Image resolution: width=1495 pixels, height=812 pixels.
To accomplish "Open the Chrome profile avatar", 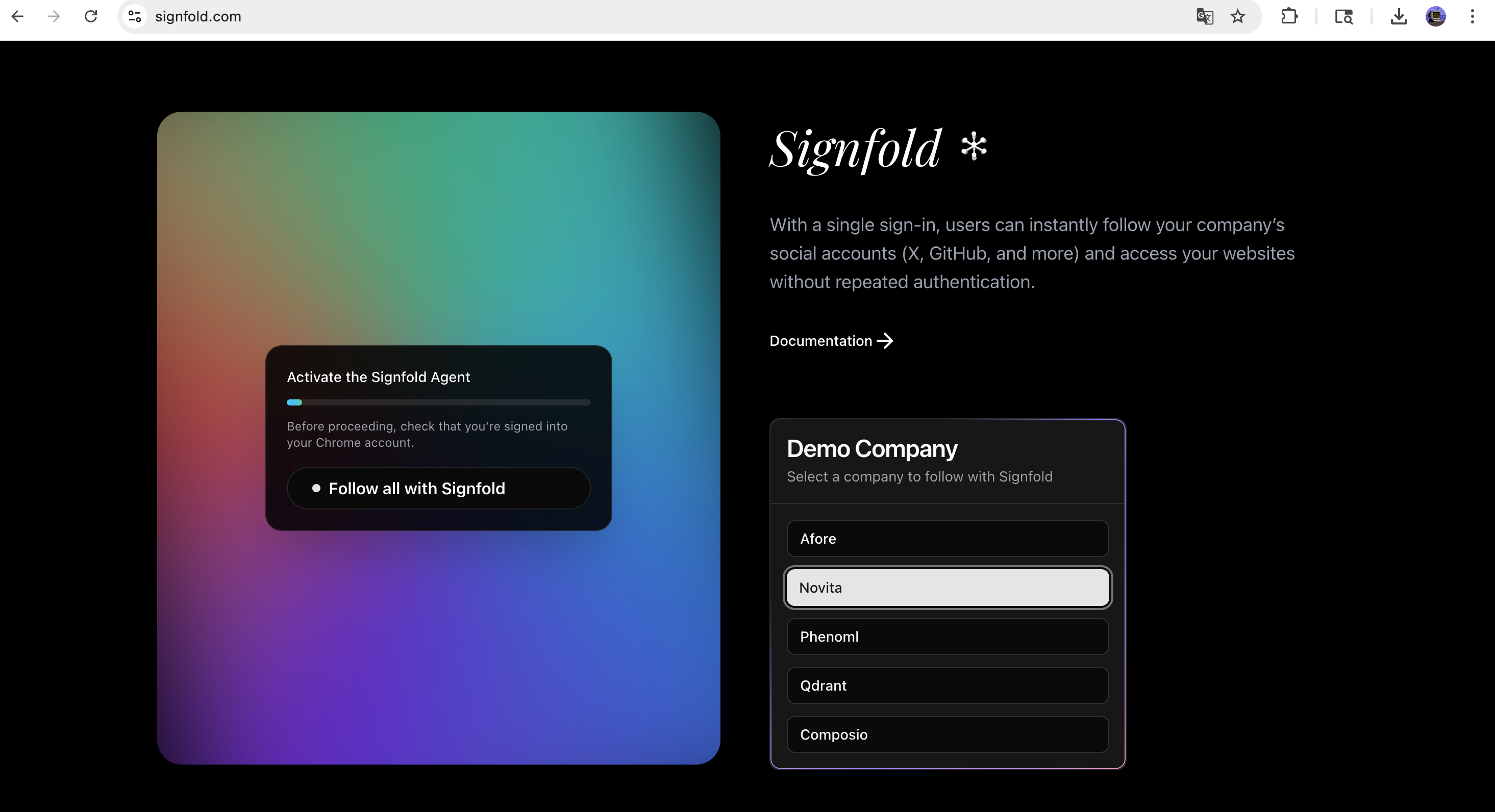I will pyautogui.click(x=1435, y=16).
